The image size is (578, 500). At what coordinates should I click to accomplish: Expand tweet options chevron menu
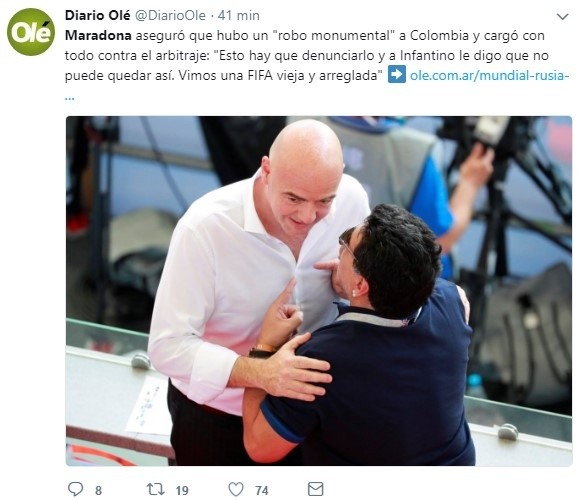[563, 16]
